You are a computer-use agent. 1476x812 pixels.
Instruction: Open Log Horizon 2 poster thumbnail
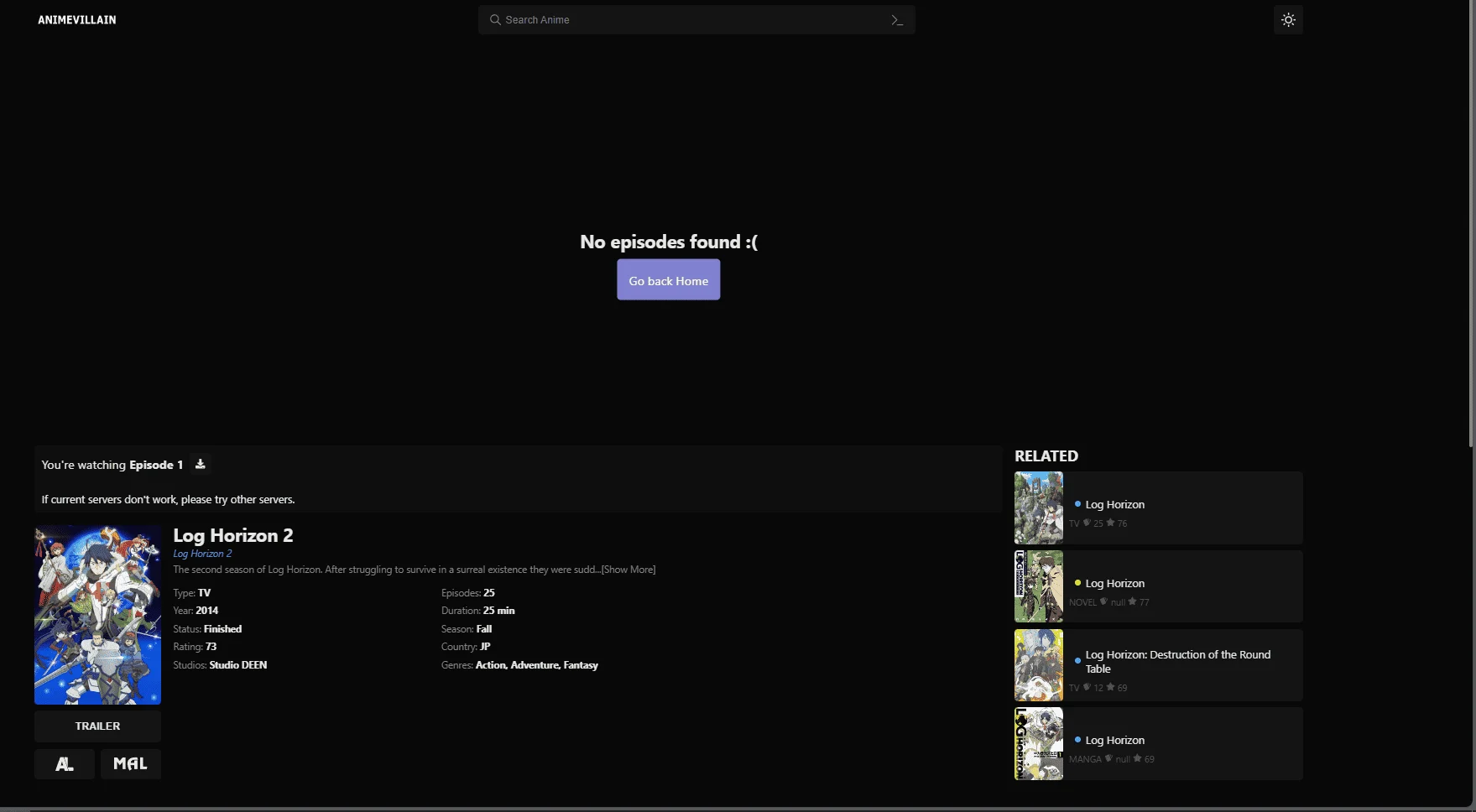(97, 615)
